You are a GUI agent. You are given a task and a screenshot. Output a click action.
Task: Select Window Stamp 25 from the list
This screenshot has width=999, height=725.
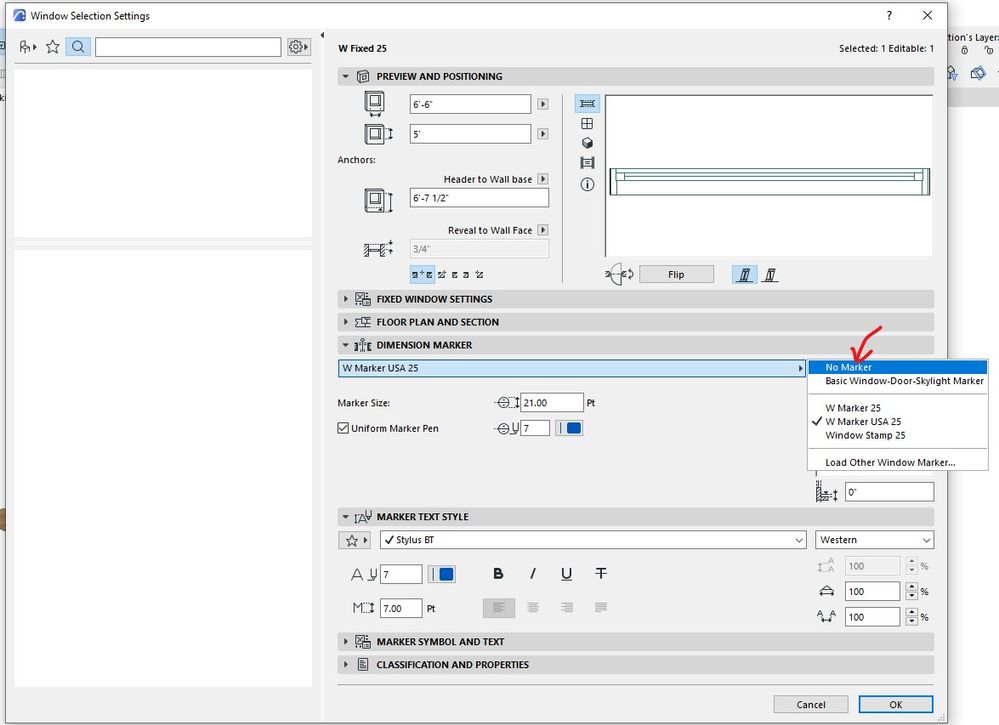click(x=864, y=435)
